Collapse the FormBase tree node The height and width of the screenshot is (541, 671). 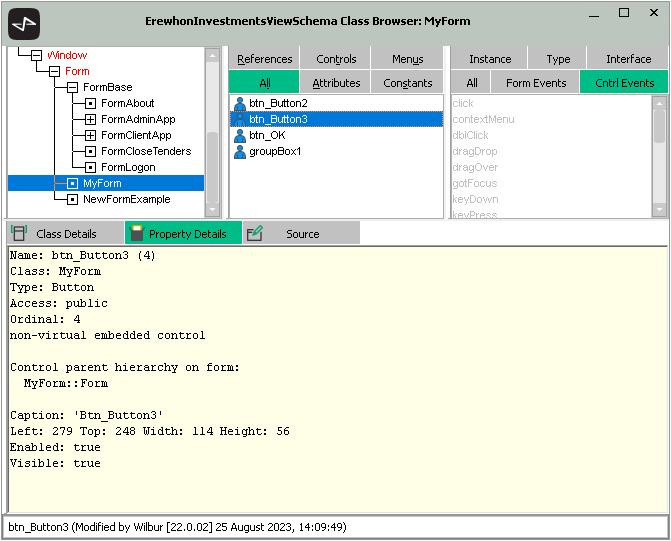(x=72, y=87)
